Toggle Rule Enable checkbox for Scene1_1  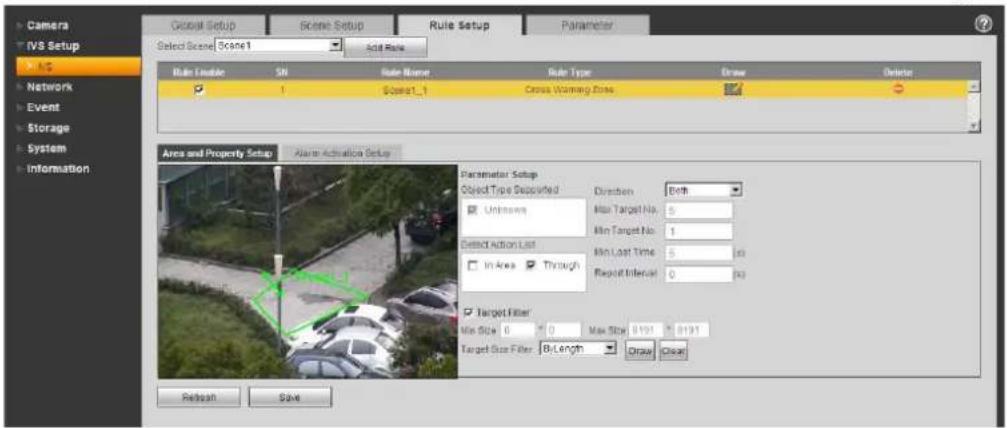point(199,91)
